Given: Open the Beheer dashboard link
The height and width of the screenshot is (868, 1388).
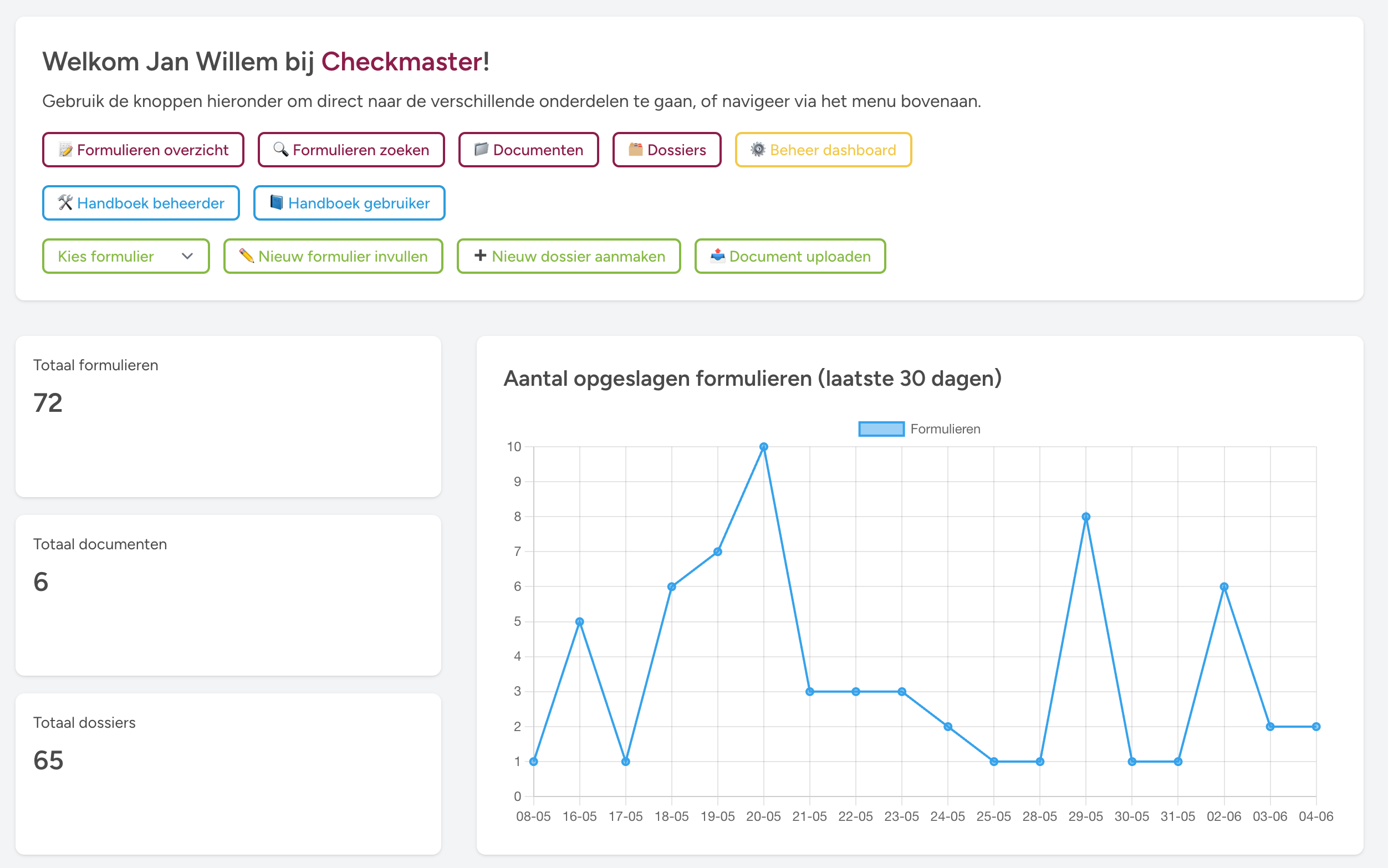Looking at the screenshot, I should coord(822,150).
